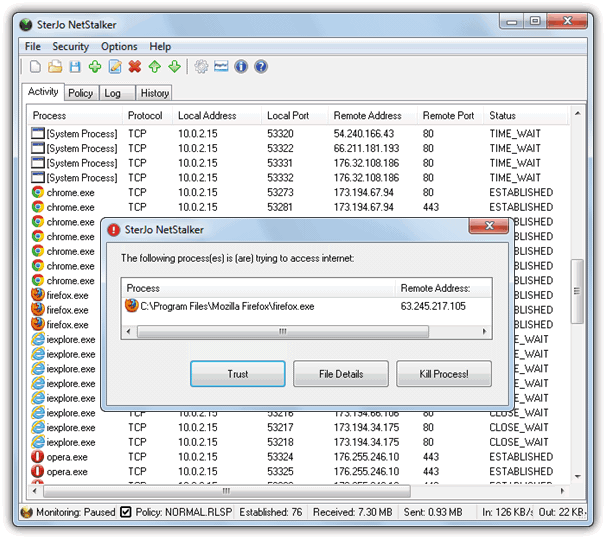Click the network monitor toolbar icon
Screen dimensions: 606x538
coord(221,66)
